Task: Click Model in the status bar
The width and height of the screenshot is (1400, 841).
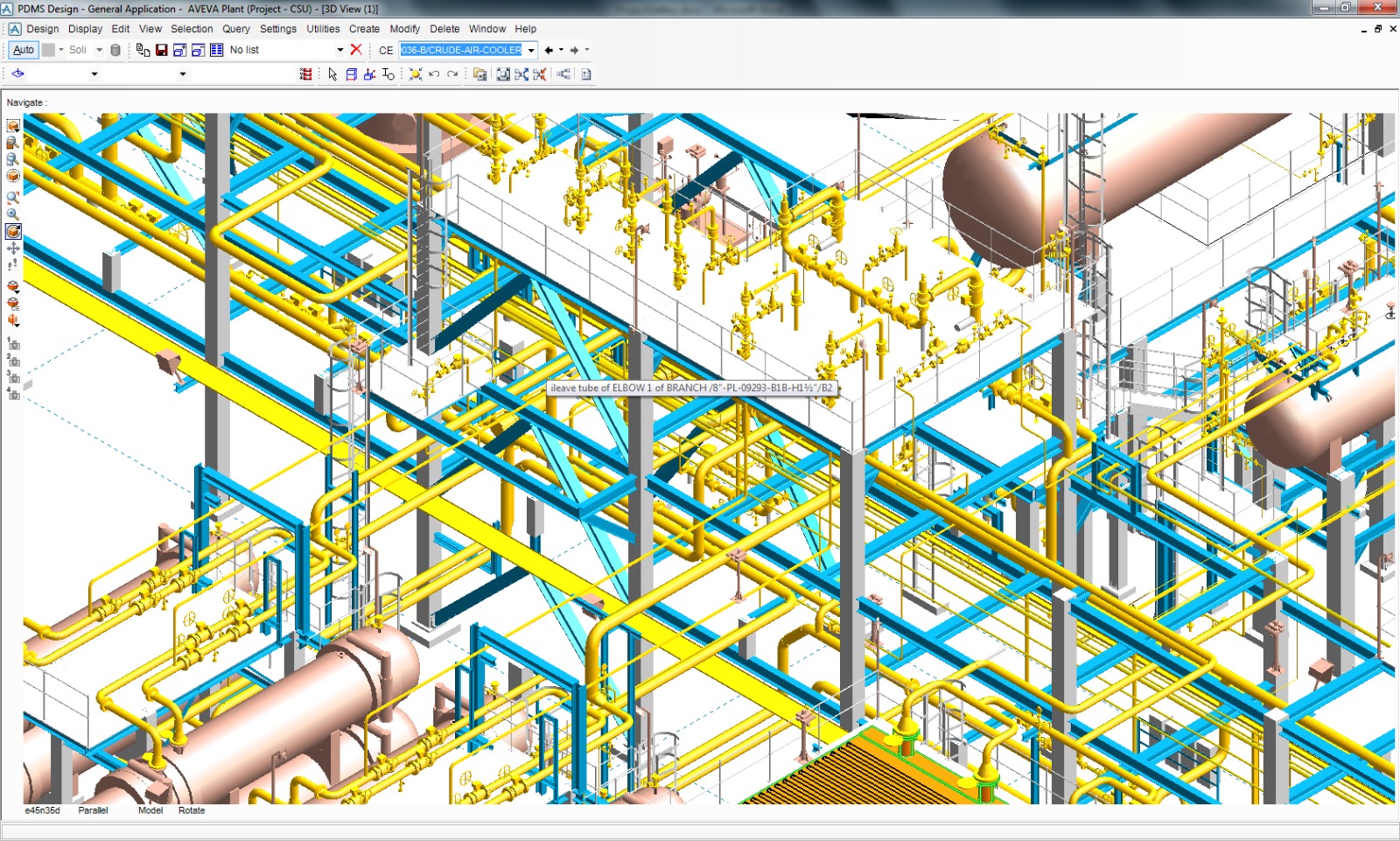Action: click(150, 810)
